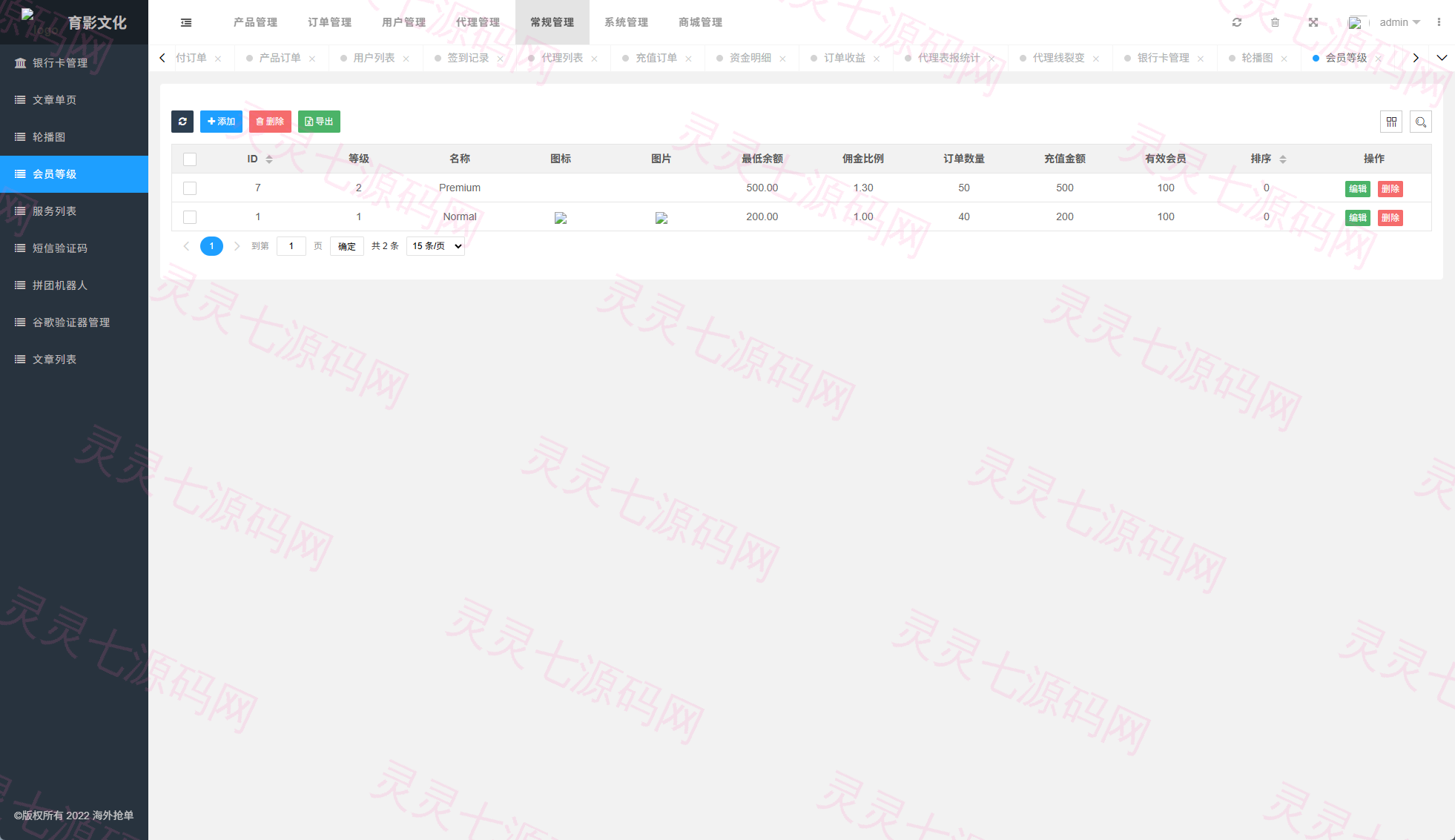
Task: Click the red 删除 toolbar button
Action: tap(270, 122)
